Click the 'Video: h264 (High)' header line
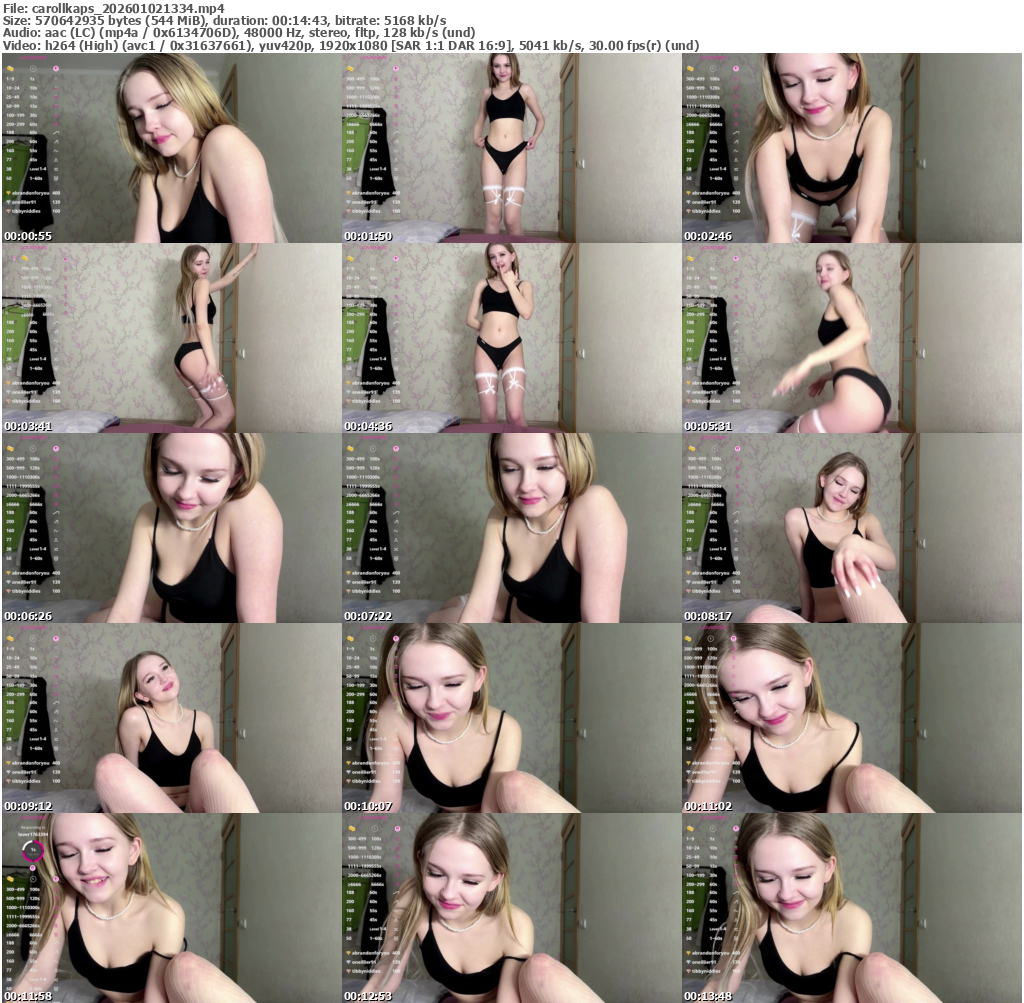Viewport: 1024px width, 1003px height. tap(351, 46)
